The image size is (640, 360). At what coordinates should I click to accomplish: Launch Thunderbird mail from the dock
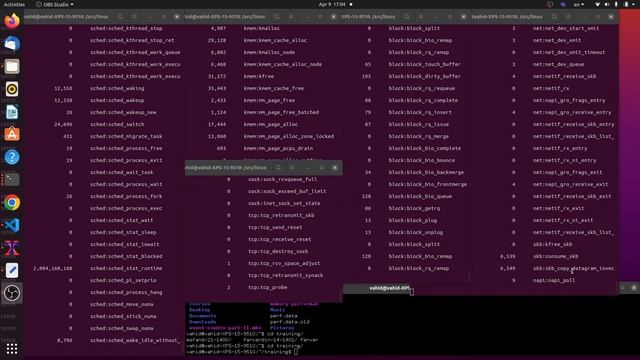point(12,43)
